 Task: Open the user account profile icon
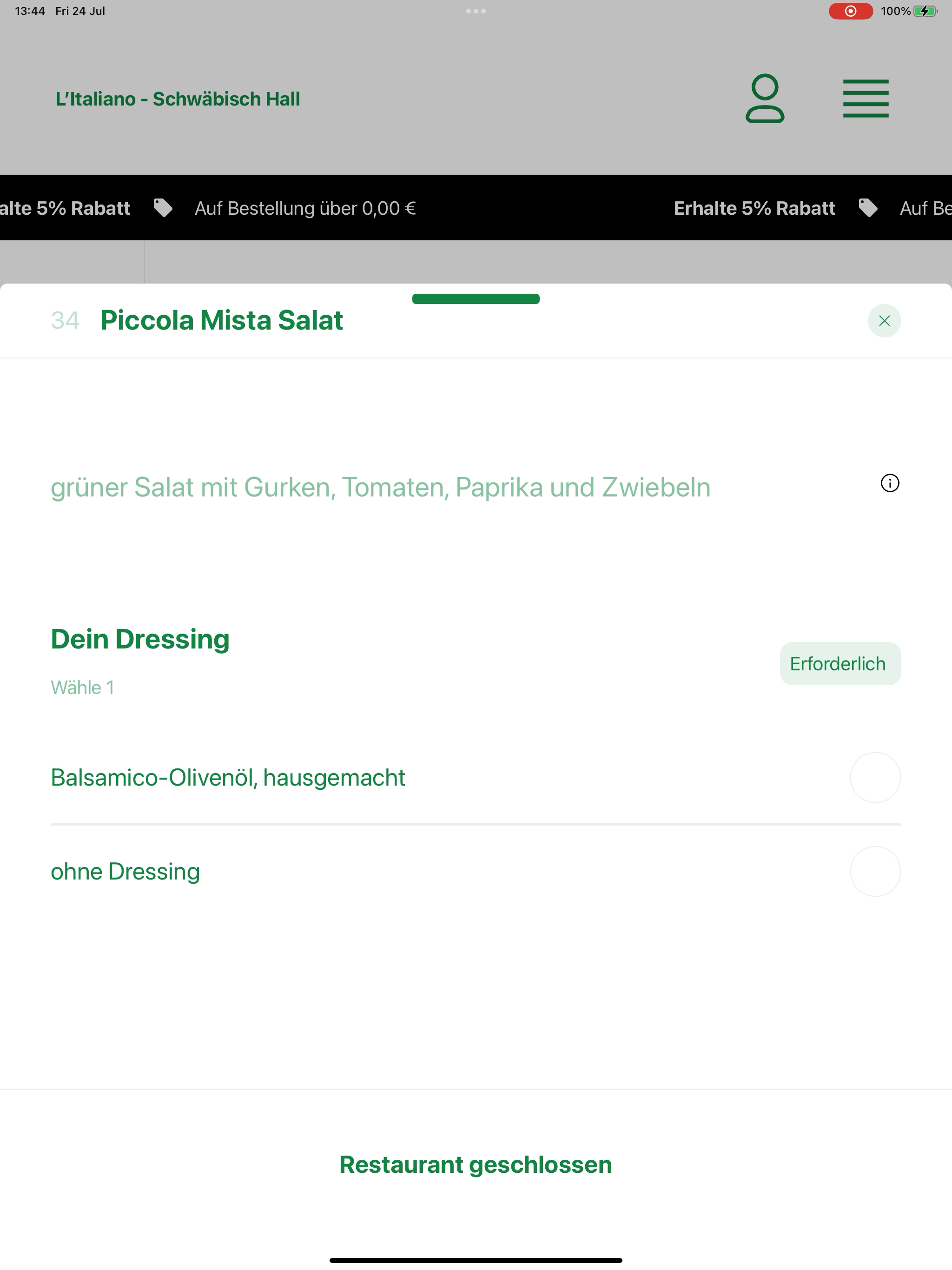(x=765, y=98)
